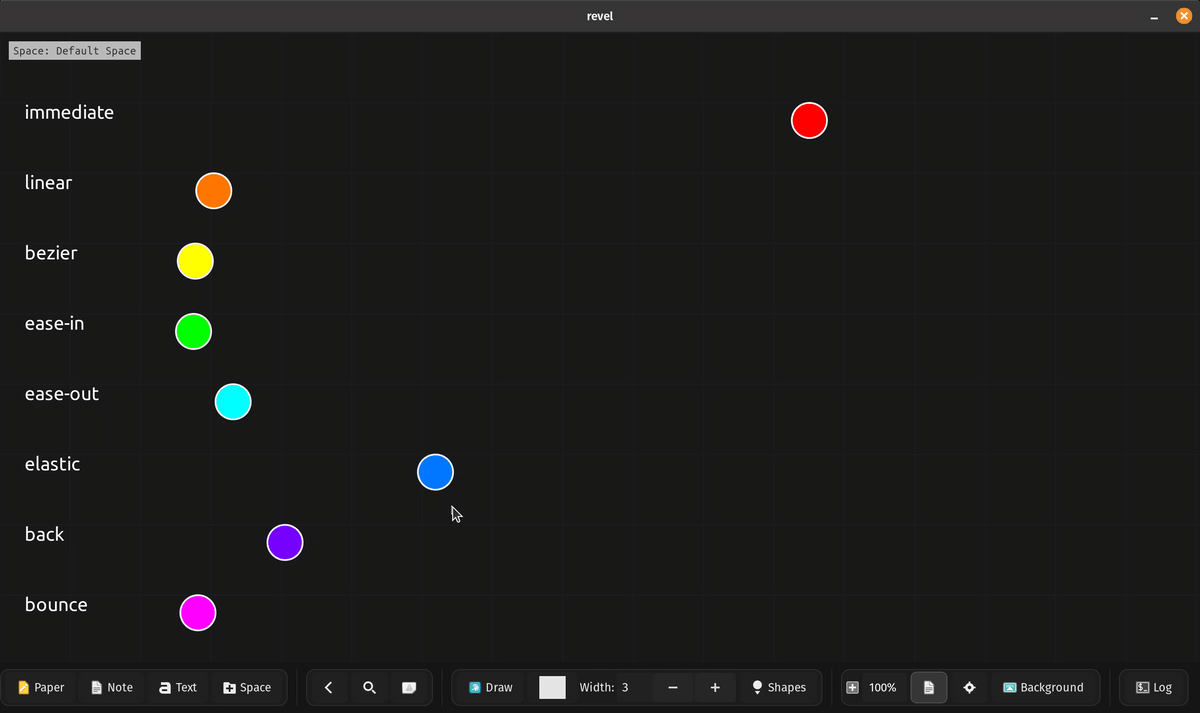
Task: Click the Space: Default Space label
Action: pyautogui.click(x=75, y=51)
